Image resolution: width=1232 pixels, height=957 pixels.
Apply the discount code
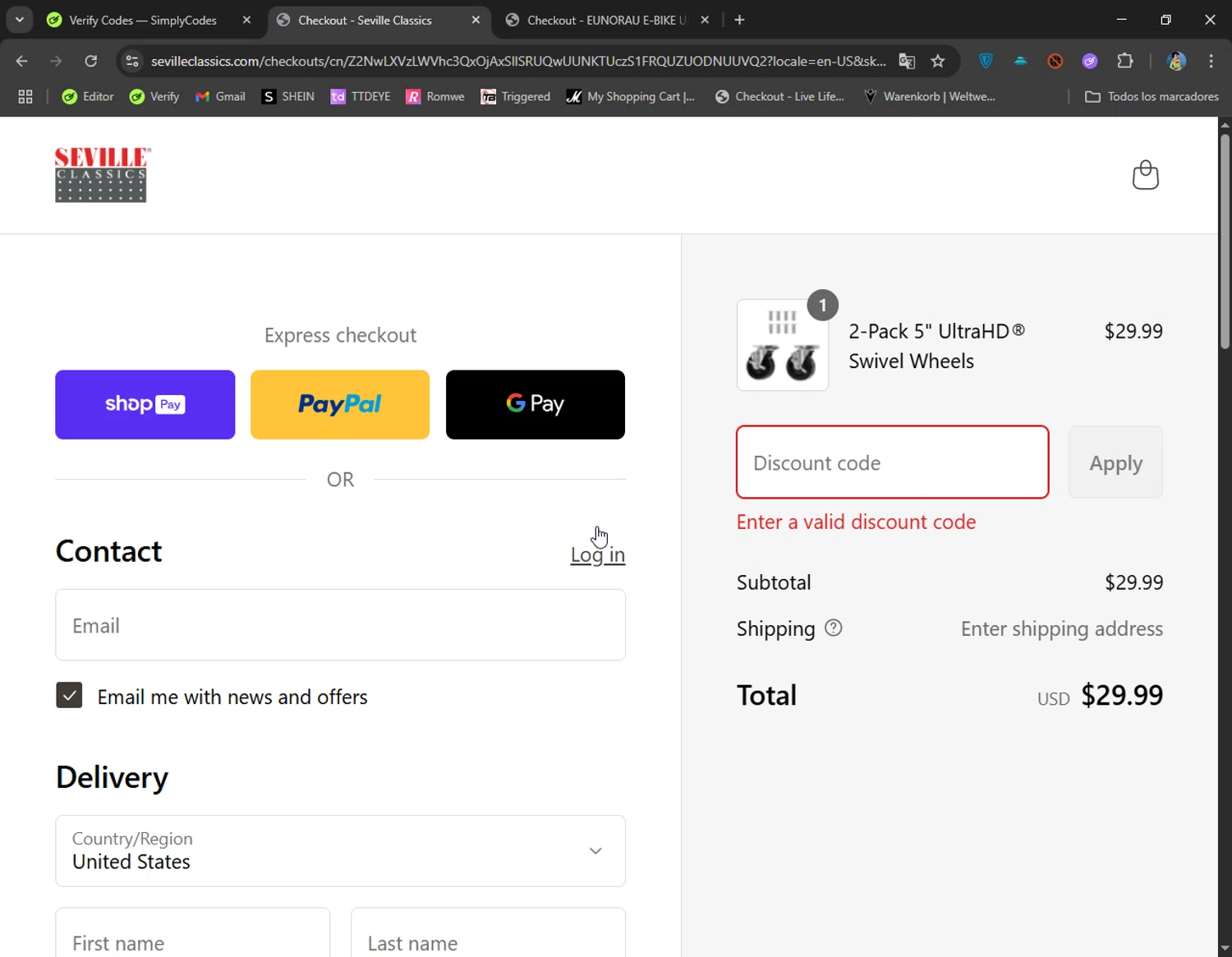tap(1115, 462)
